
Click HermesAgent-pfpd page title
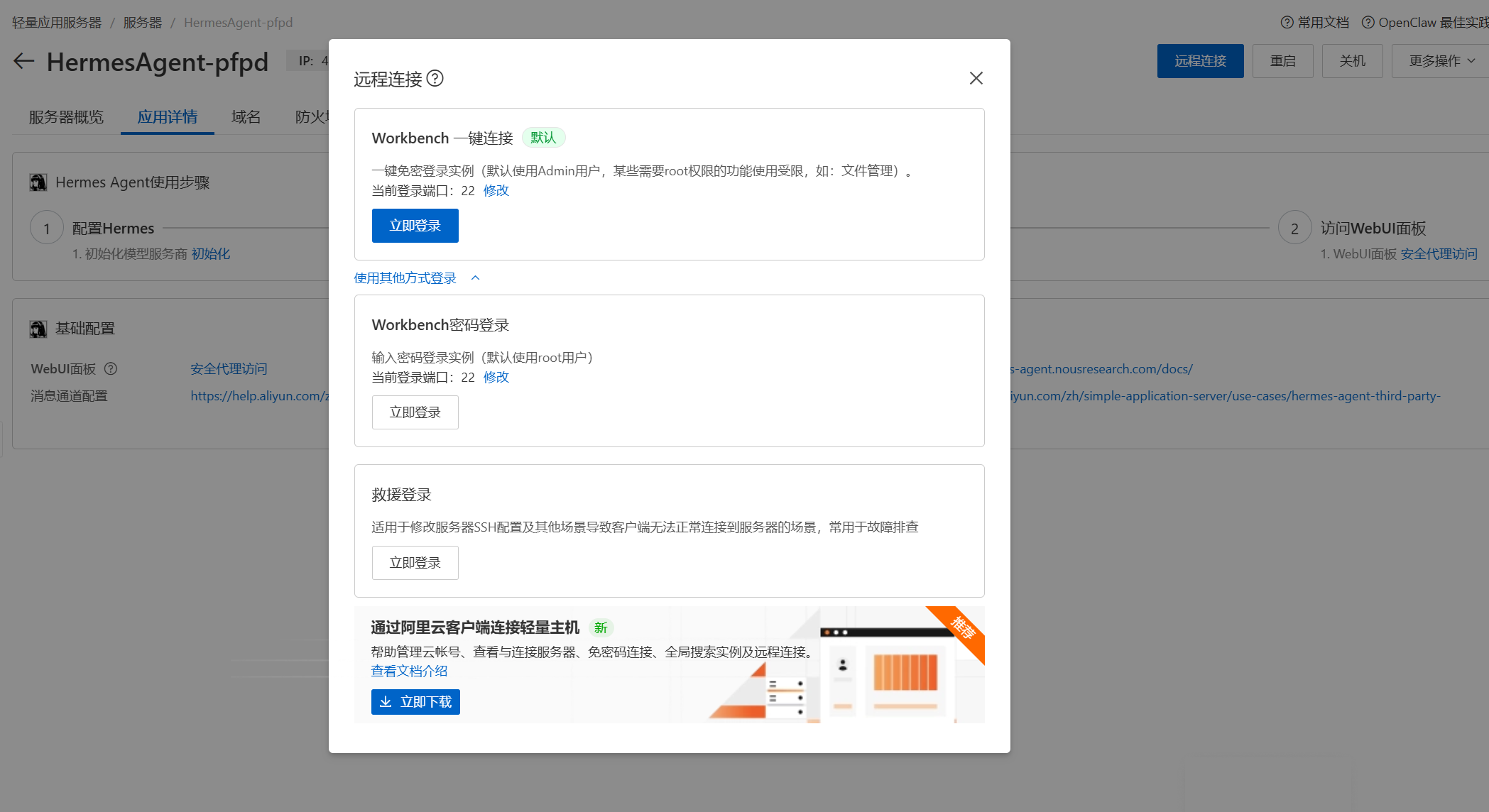(x=158, y=62)
